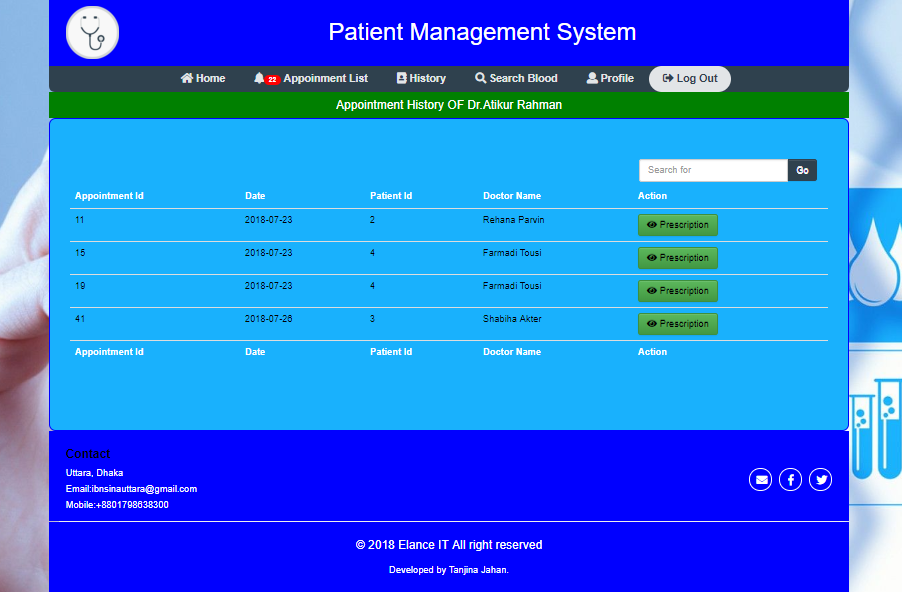The image size is (902, 592).
Task: Open the Search Blood menu item
Action: point(516,78)
